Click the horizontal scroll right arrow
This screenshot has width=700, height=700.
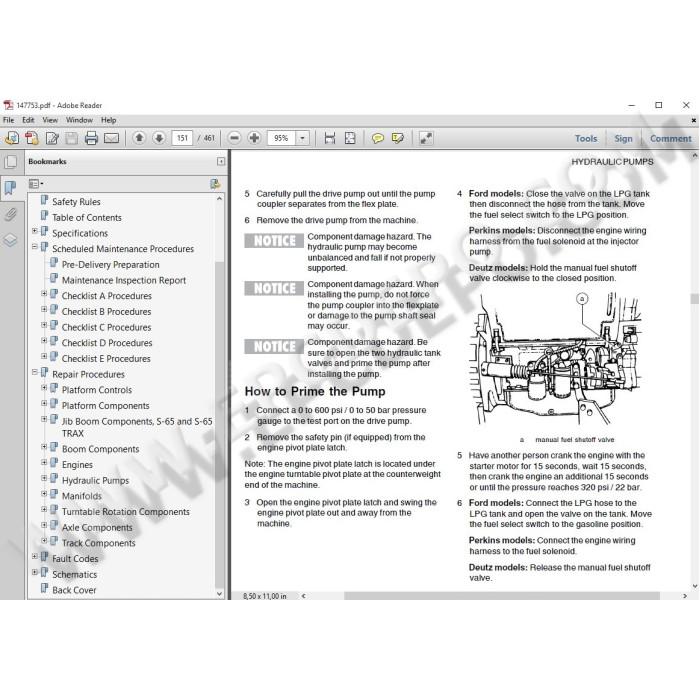click(x=685, y=596)
